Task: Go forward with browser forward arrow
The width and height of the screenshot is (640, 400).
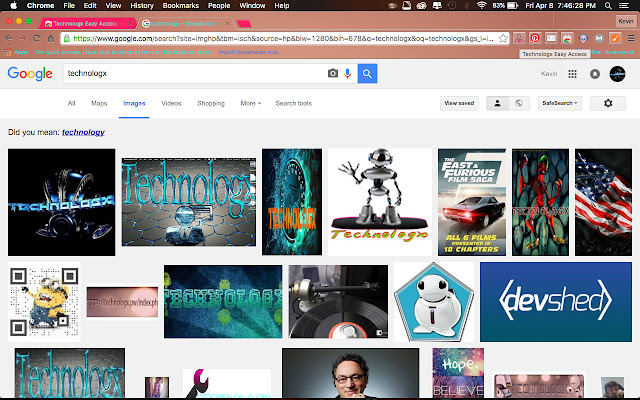Action: click(22, 38)
